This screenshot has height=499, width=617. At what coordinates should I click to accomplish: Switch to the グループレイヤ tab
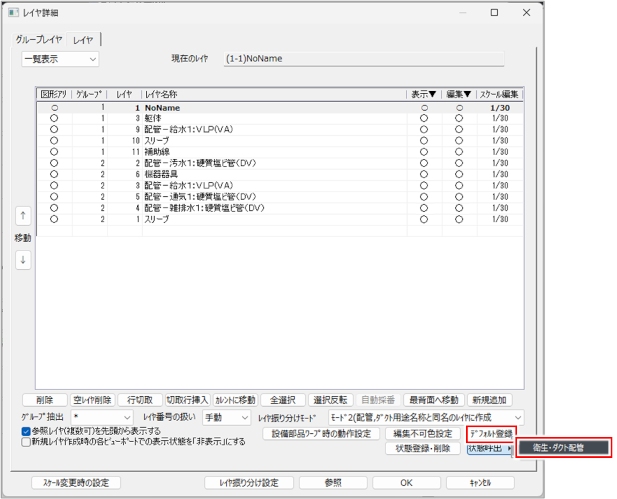(x=39, y=40)
